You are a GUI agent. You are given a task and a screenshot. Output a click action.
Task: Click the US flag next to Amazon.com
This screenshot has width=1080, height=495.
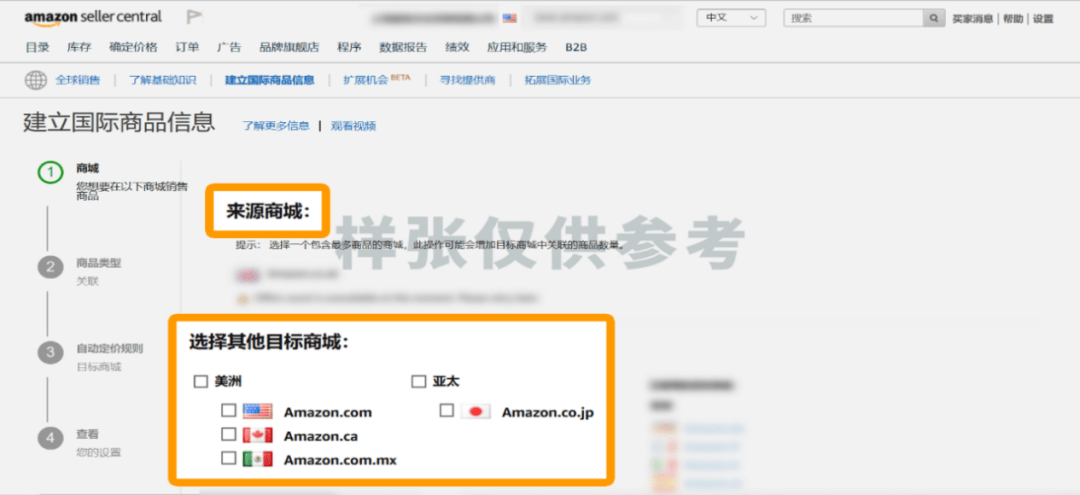point(257,411)
